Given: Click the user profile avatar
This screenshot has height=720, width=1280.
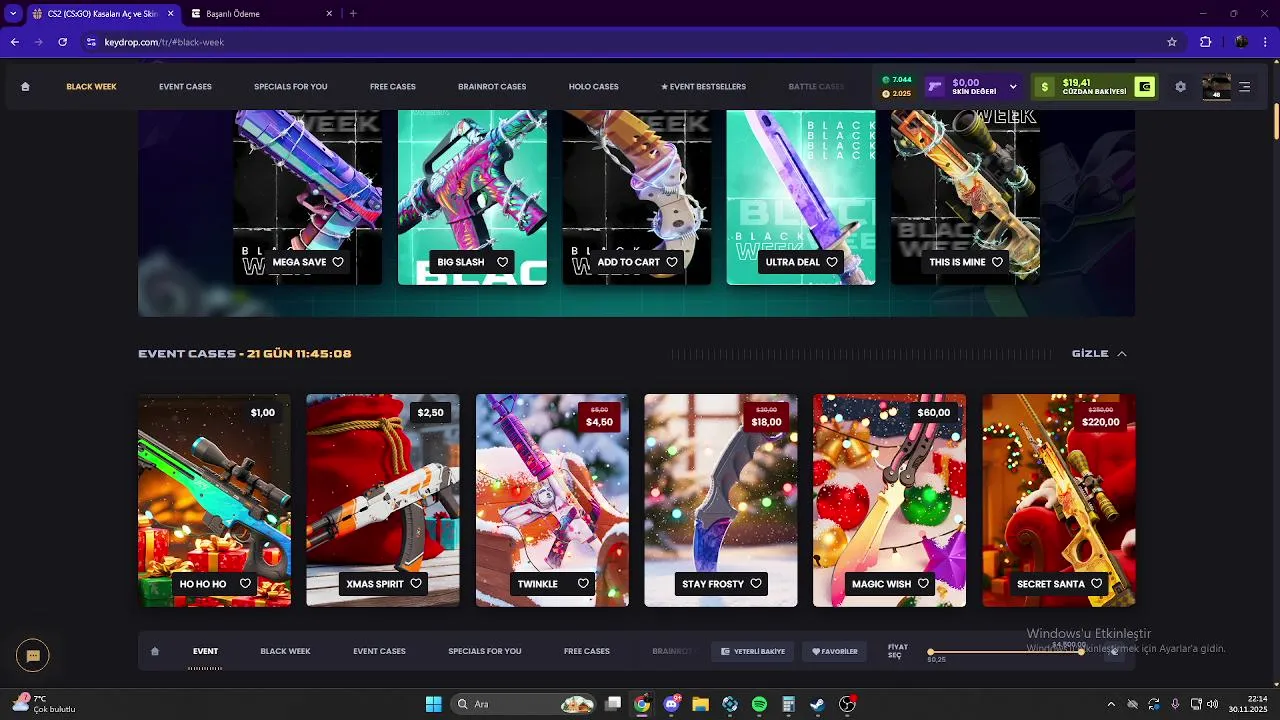Looking at the screenshot, I should (1216, 87).
